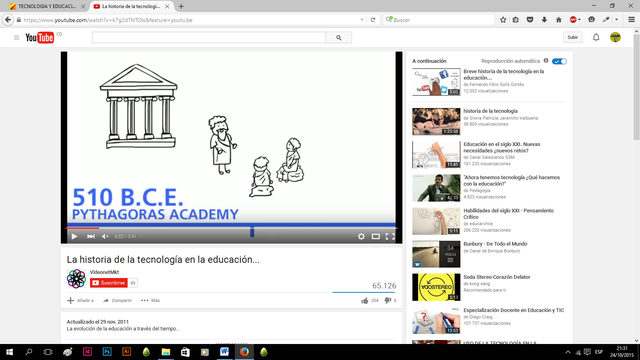The image size is (640, 360).
Task: Click the Firefox Buscar search box
Action: tap(439, 20)
